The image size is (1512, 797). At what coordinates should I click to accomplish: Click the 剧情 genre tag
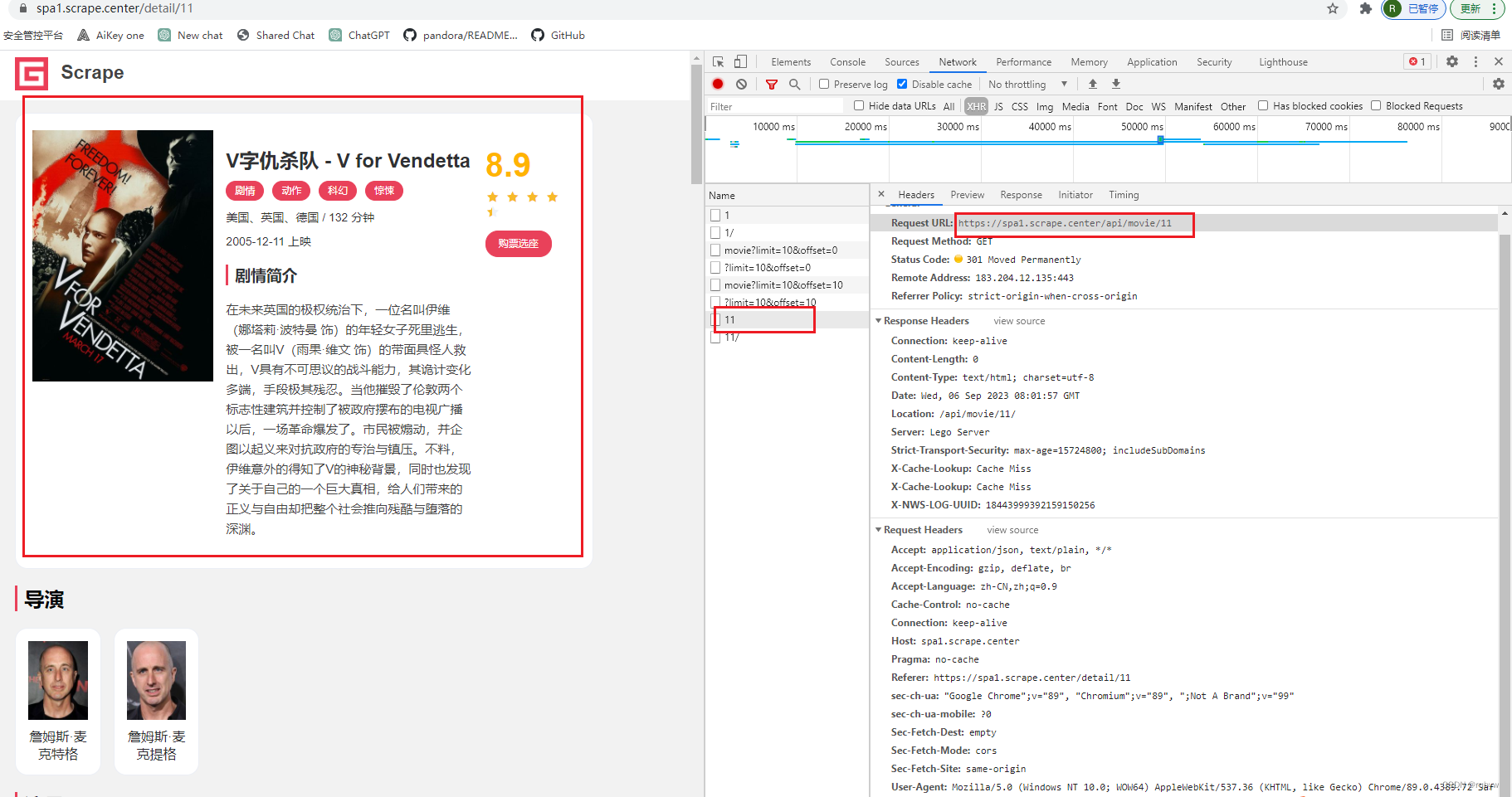tap(245, 191)
